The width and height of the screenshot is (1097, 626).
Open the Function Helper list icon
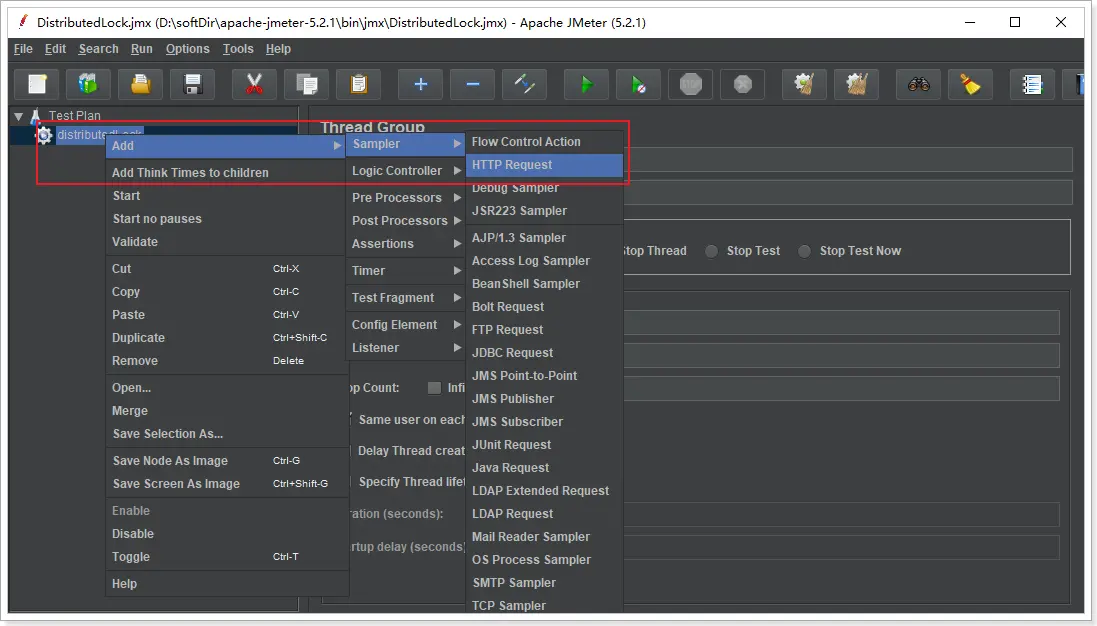[x=1033, y=85]
